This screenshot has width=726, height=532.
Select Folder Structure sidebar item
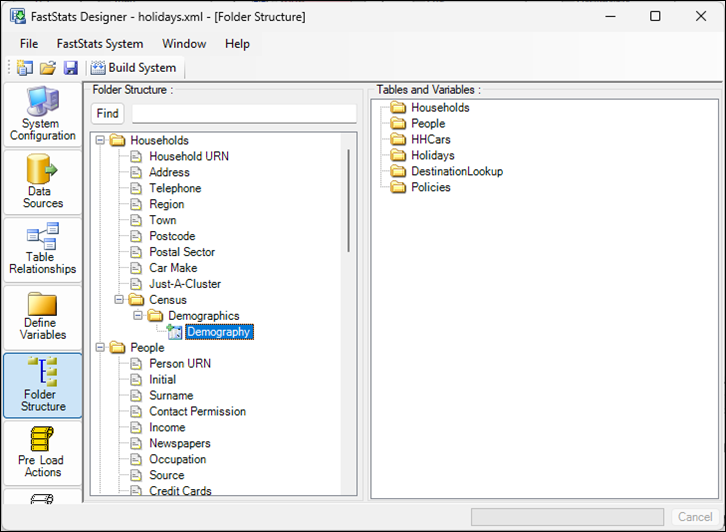pyautogui.click(x=43, y=385)
